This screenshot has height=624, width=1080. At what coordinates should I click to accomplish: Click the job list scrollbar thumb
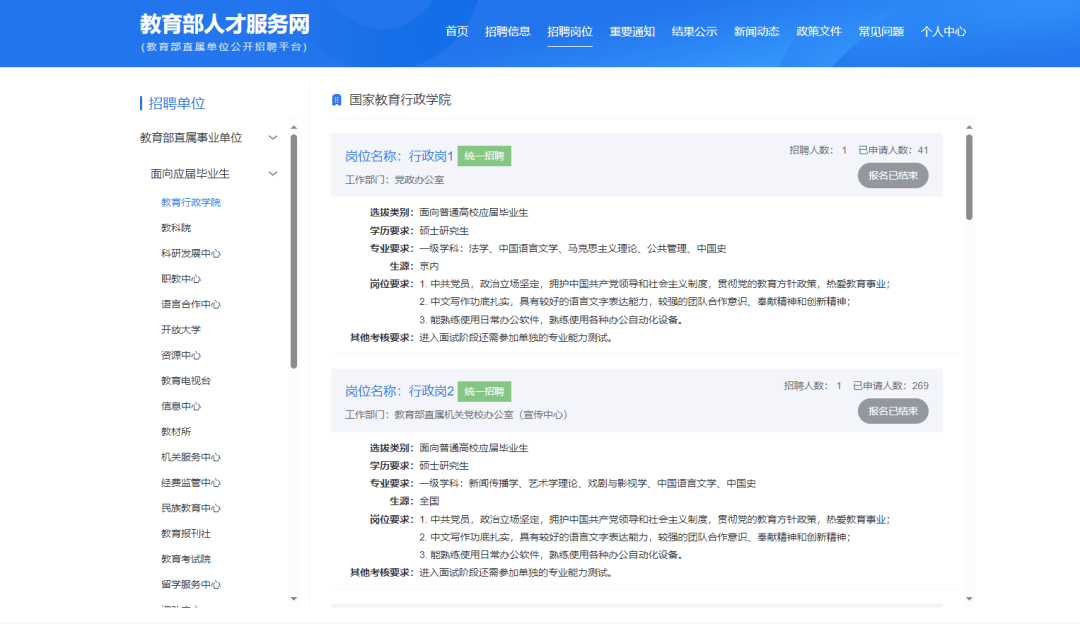[969, 177]
